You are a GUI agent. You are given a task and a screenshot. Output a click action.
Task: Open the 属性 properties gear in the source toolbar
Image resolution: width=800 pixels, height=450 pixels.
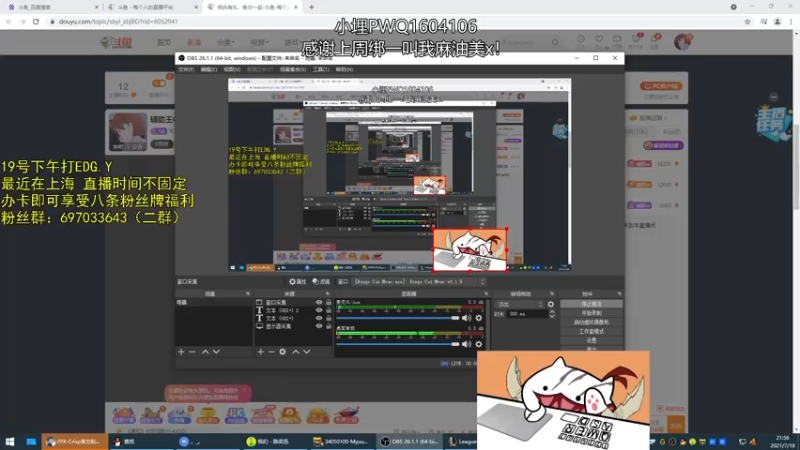297,282
